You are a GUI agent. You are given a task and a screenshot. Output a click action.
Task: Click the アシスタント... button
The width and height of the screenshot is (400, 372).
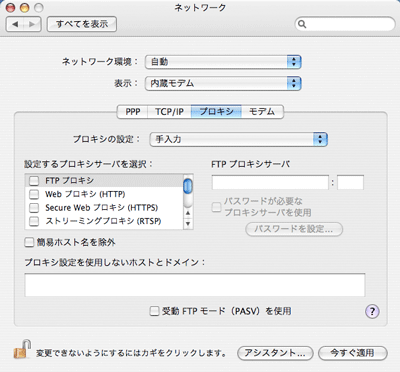pyautogui.click(x=275, y=353)
